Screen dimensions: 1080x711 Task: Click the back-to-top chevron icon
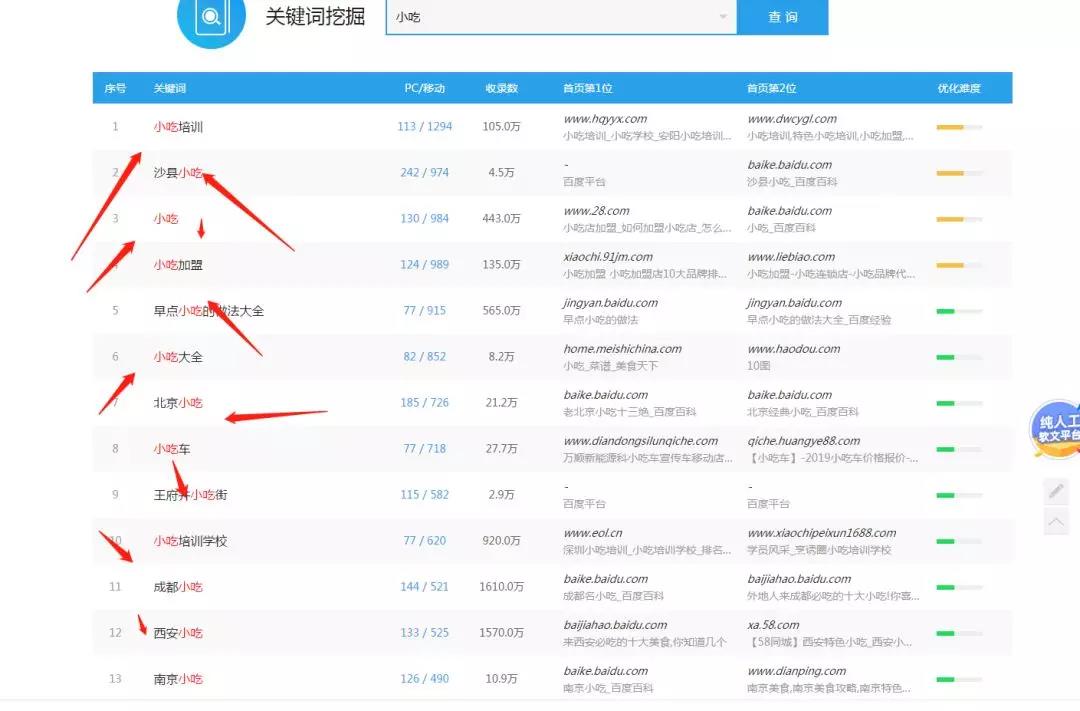click(1056, 521)
